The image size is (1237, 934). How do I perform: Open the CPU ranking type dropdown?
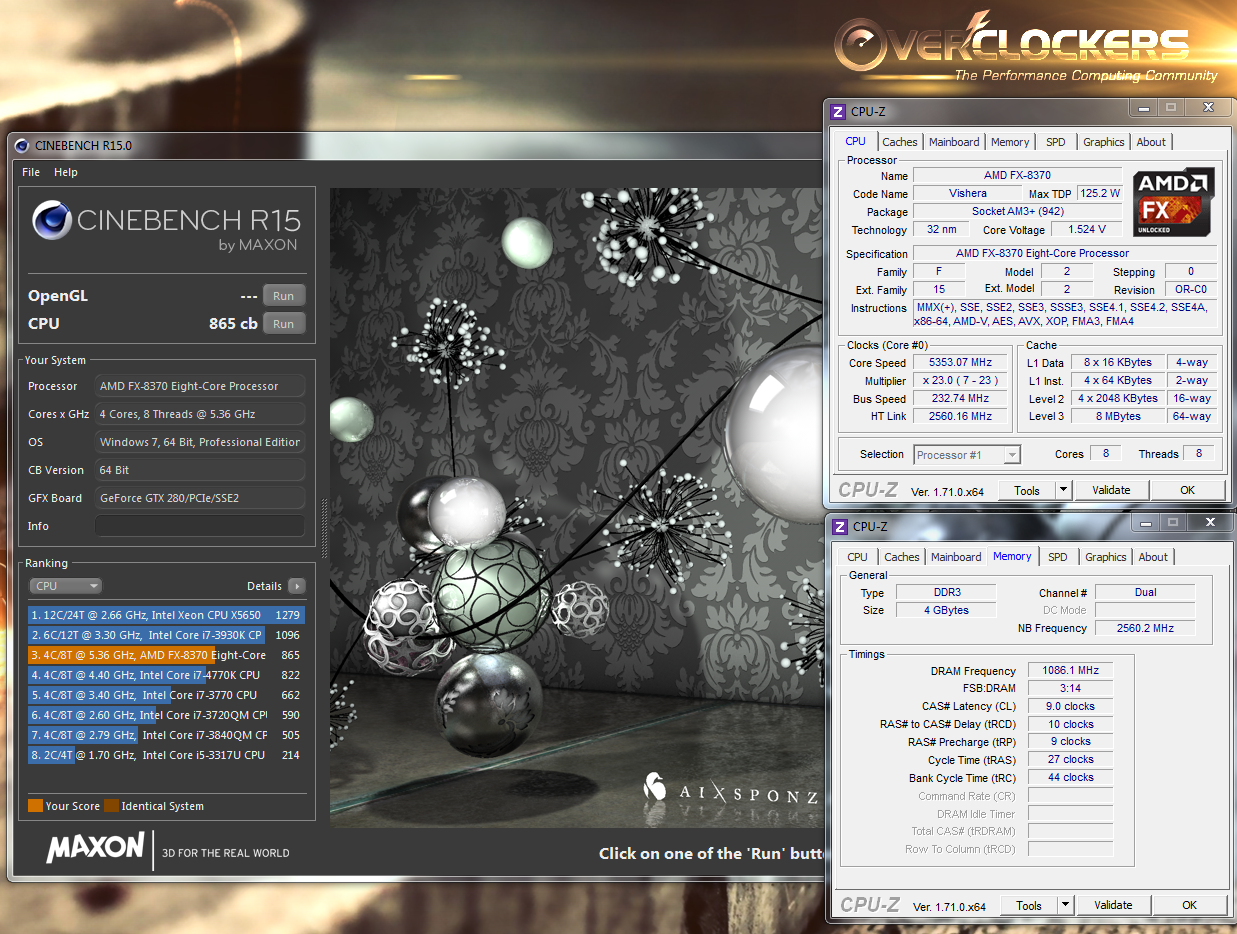66,586
